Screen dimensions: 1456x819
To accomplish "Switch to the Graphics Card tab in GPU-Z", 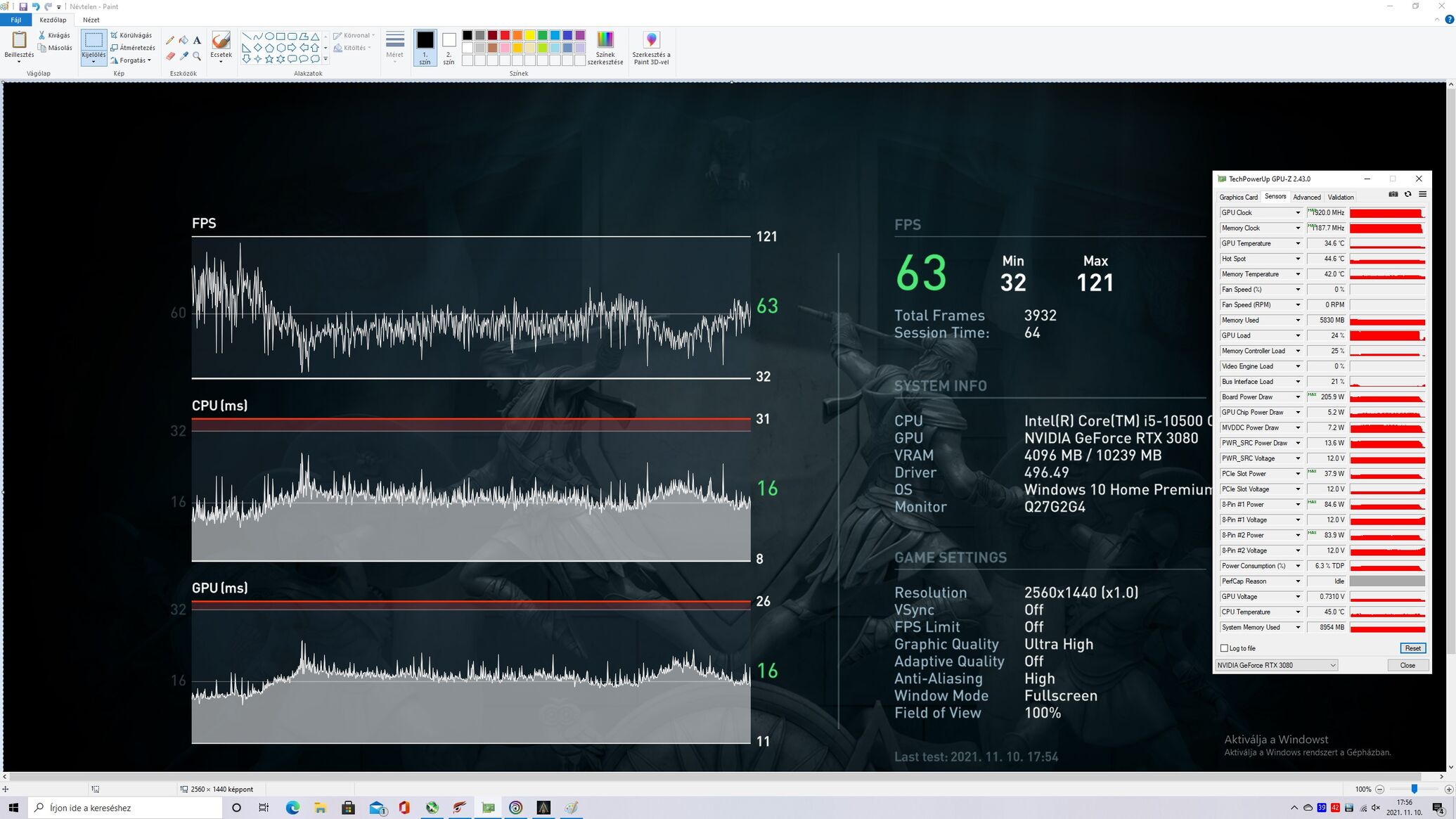I will 1238,198.
